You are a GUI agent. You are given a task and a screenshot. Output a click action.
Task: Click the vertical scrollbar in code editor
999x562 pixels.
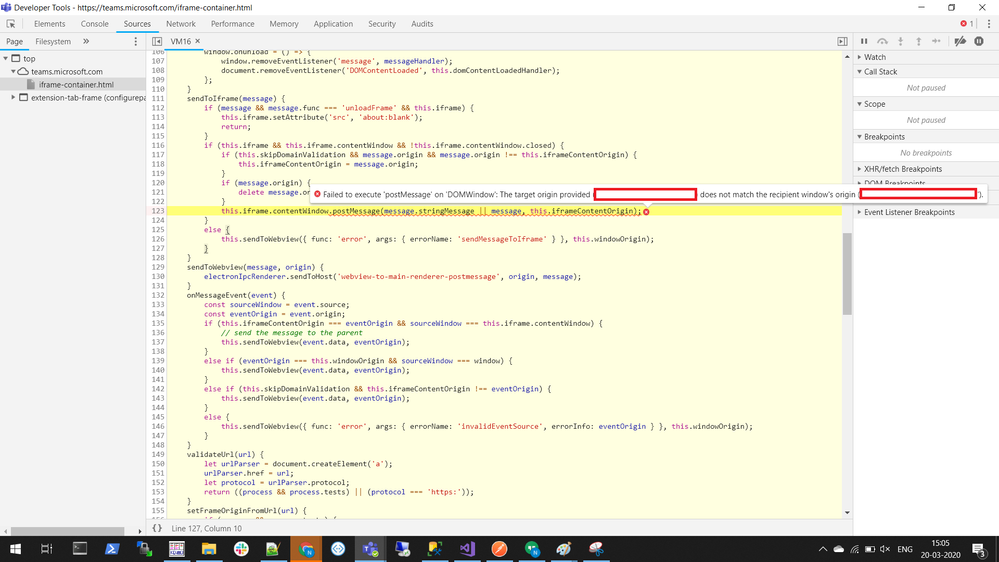point(847,273)
